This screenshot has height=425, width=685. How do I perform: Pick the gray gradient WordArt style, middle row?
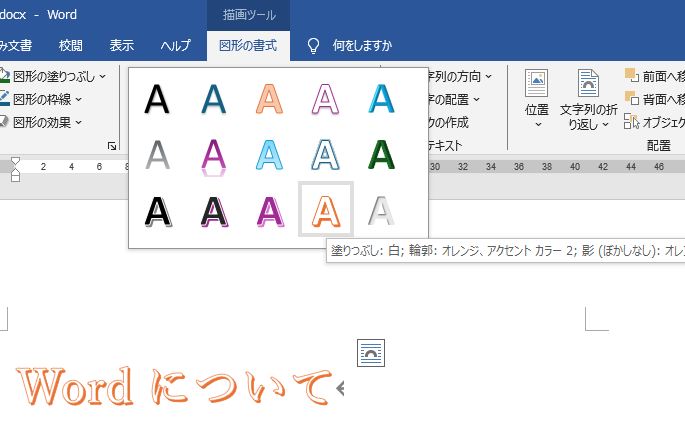coord(157,155)
